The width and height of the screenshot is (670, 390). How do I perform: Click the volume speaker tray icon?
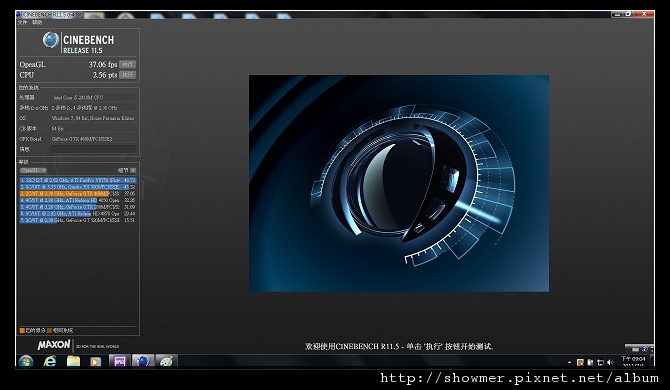pos(611,362)
